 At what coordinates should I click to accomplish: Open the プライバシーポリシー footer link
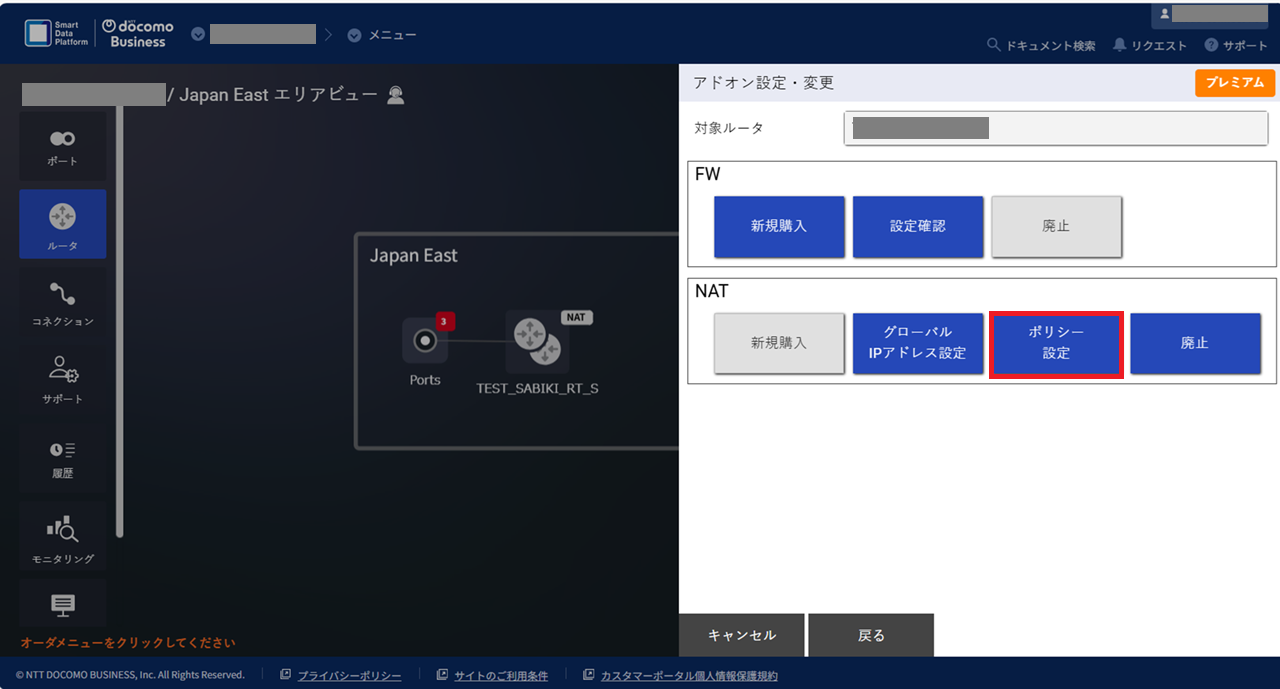[348, 676]
